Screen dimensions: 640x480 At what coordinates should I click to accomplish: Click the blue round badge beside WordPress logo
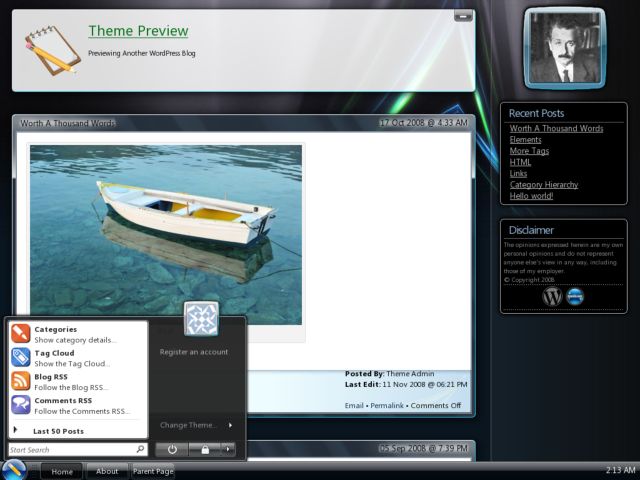(x=575, y=297)
